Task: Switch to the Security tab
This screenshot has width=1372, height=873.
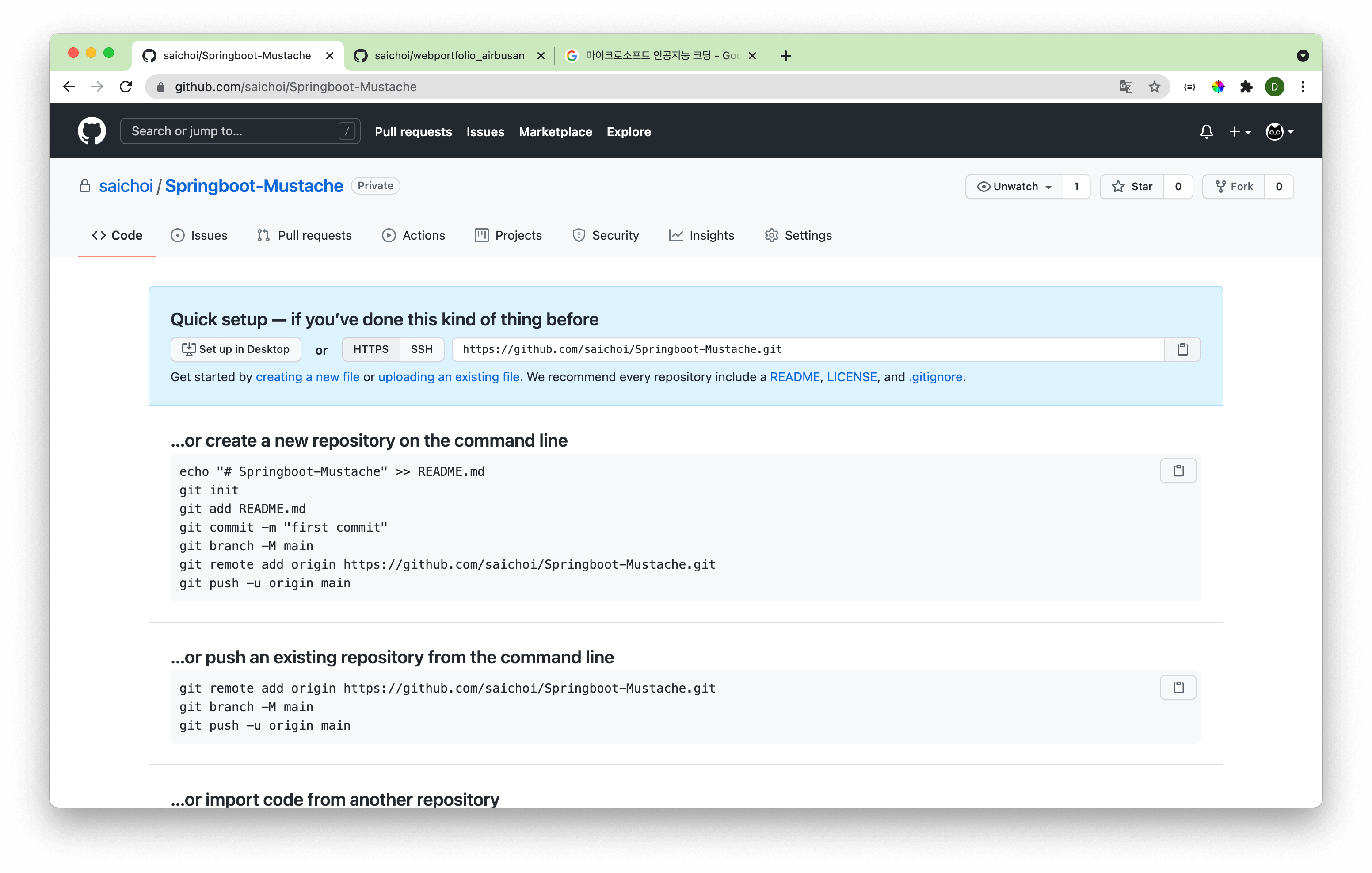Action: click(606, 235)
